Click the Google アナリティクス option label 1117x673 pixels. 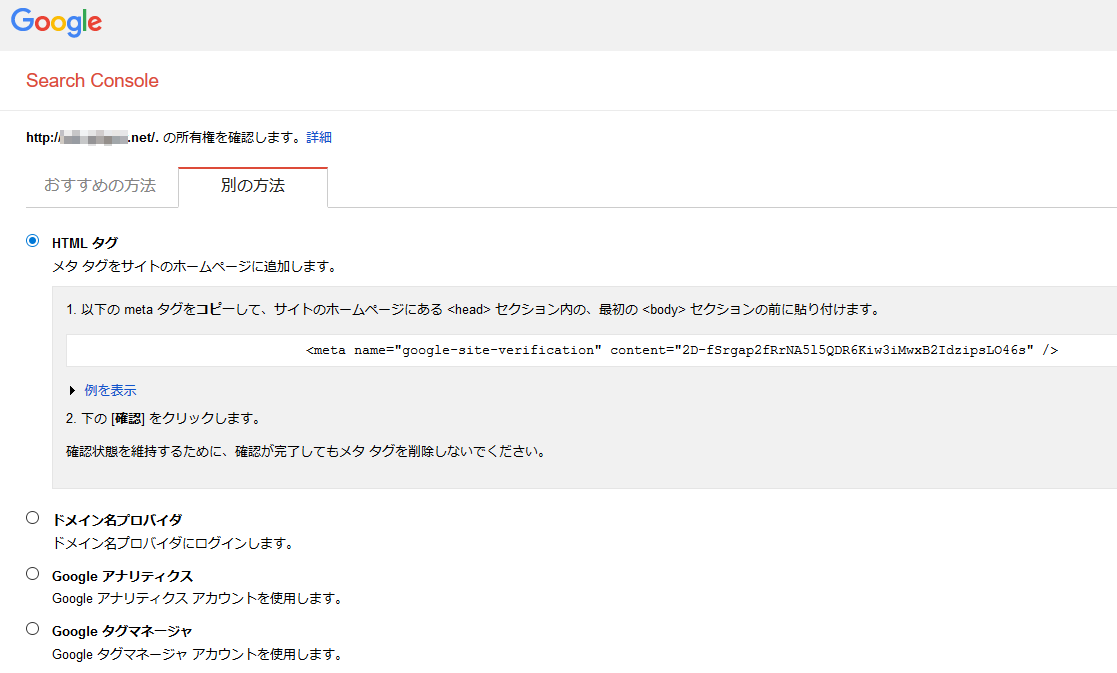tap(122, 576)
